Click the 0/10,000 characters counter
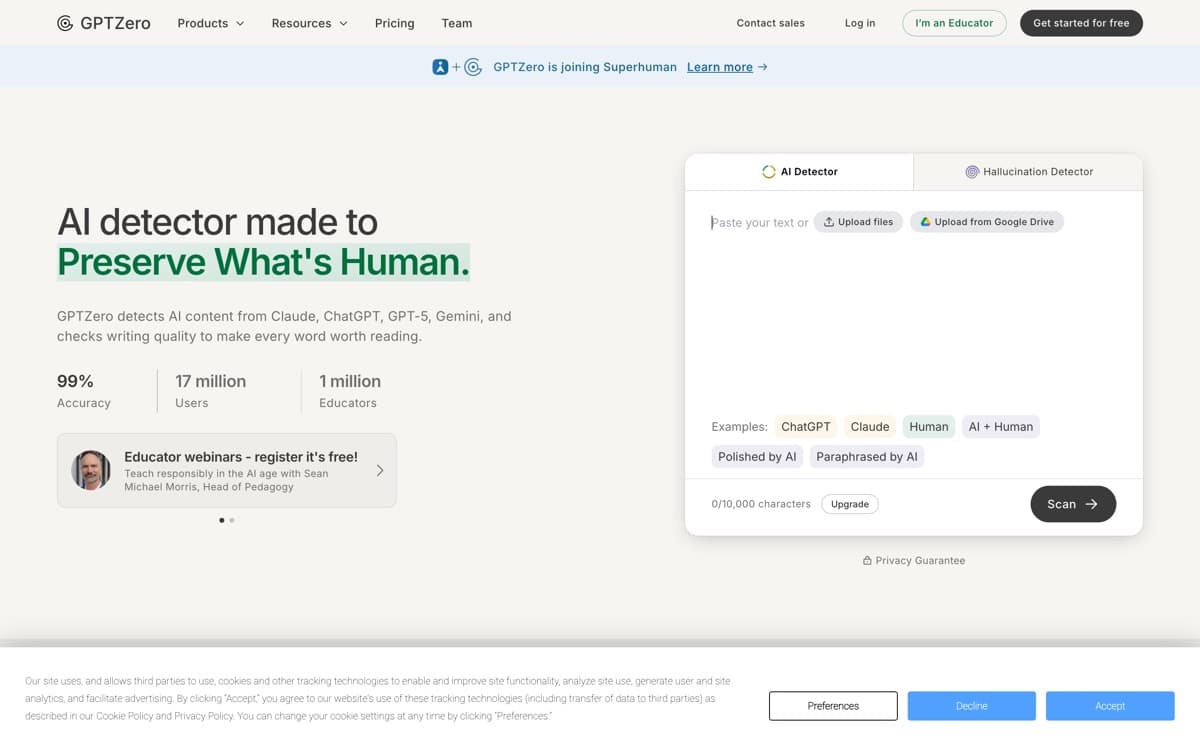The width and height of the screenshot is (1200, 750). (761, 504)
